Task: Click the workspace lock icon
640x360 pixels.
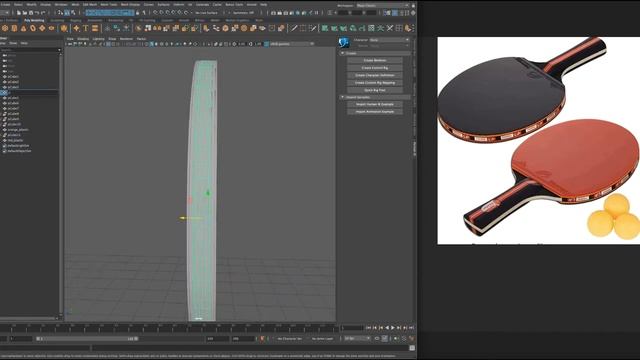Action: (x=413, y=5)
